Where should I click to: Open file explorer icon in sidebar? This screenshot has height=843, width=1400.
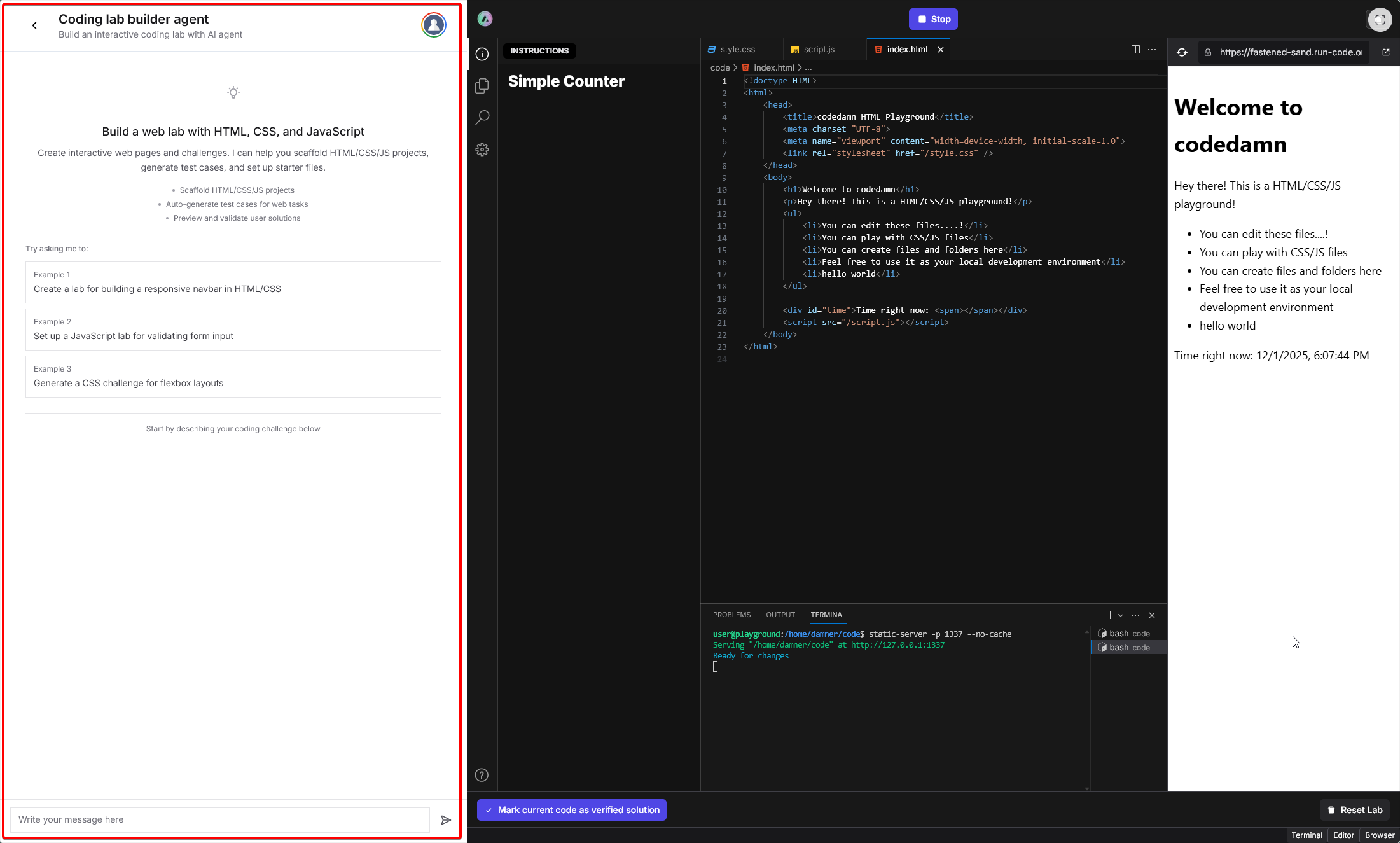tap(482, 86)
